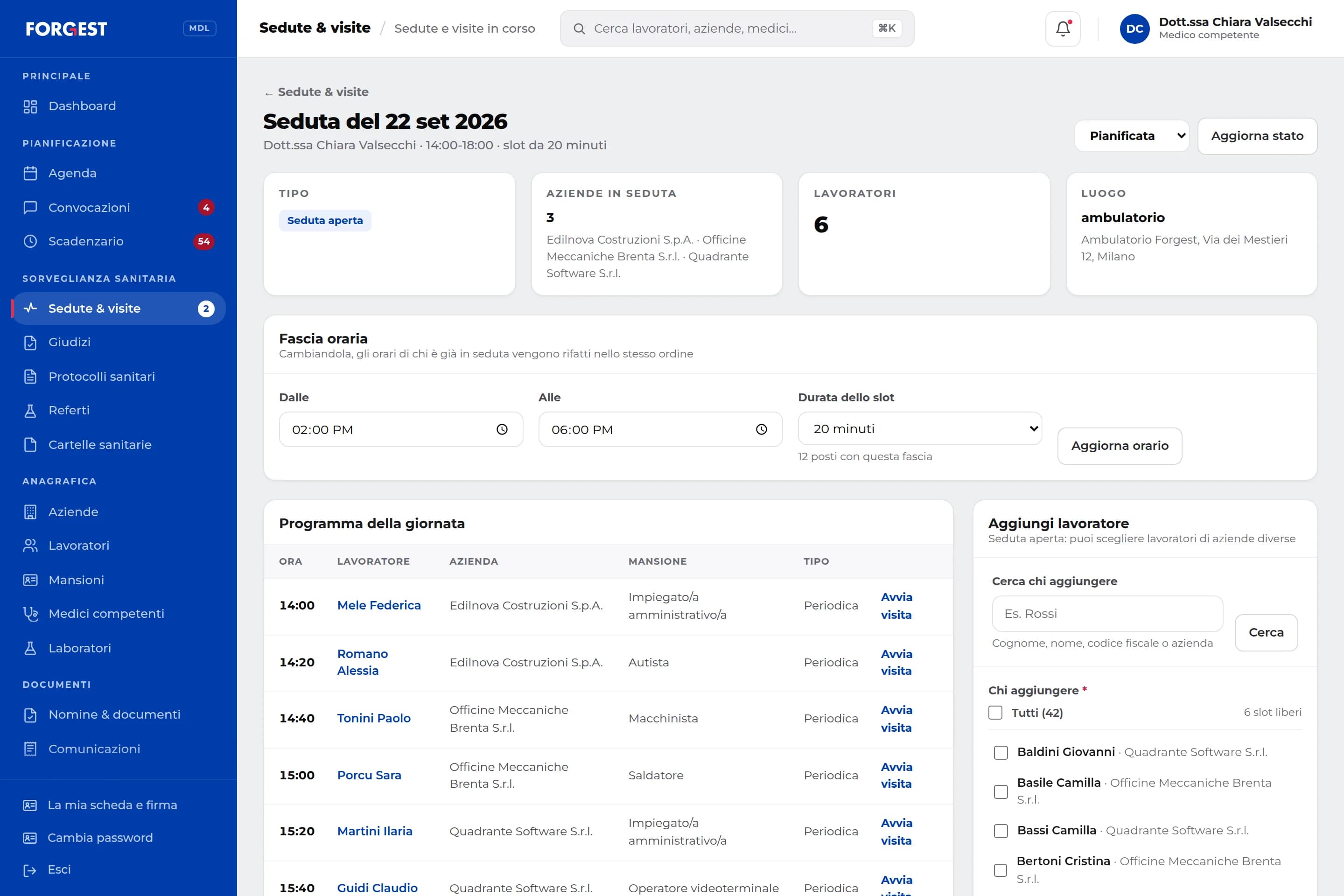Open La mia scheda e firma

pyautogui.click(x=118, y=805)
